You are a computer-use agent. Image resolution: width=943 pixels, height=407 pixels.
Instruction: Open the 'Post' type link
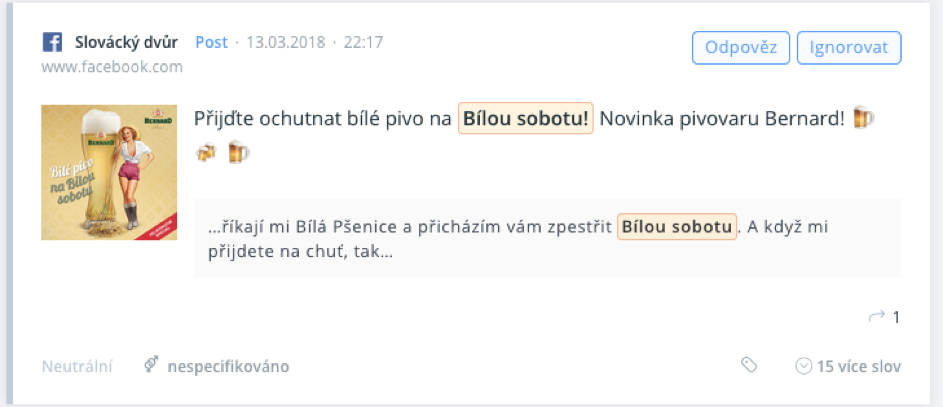coord(211,42)
